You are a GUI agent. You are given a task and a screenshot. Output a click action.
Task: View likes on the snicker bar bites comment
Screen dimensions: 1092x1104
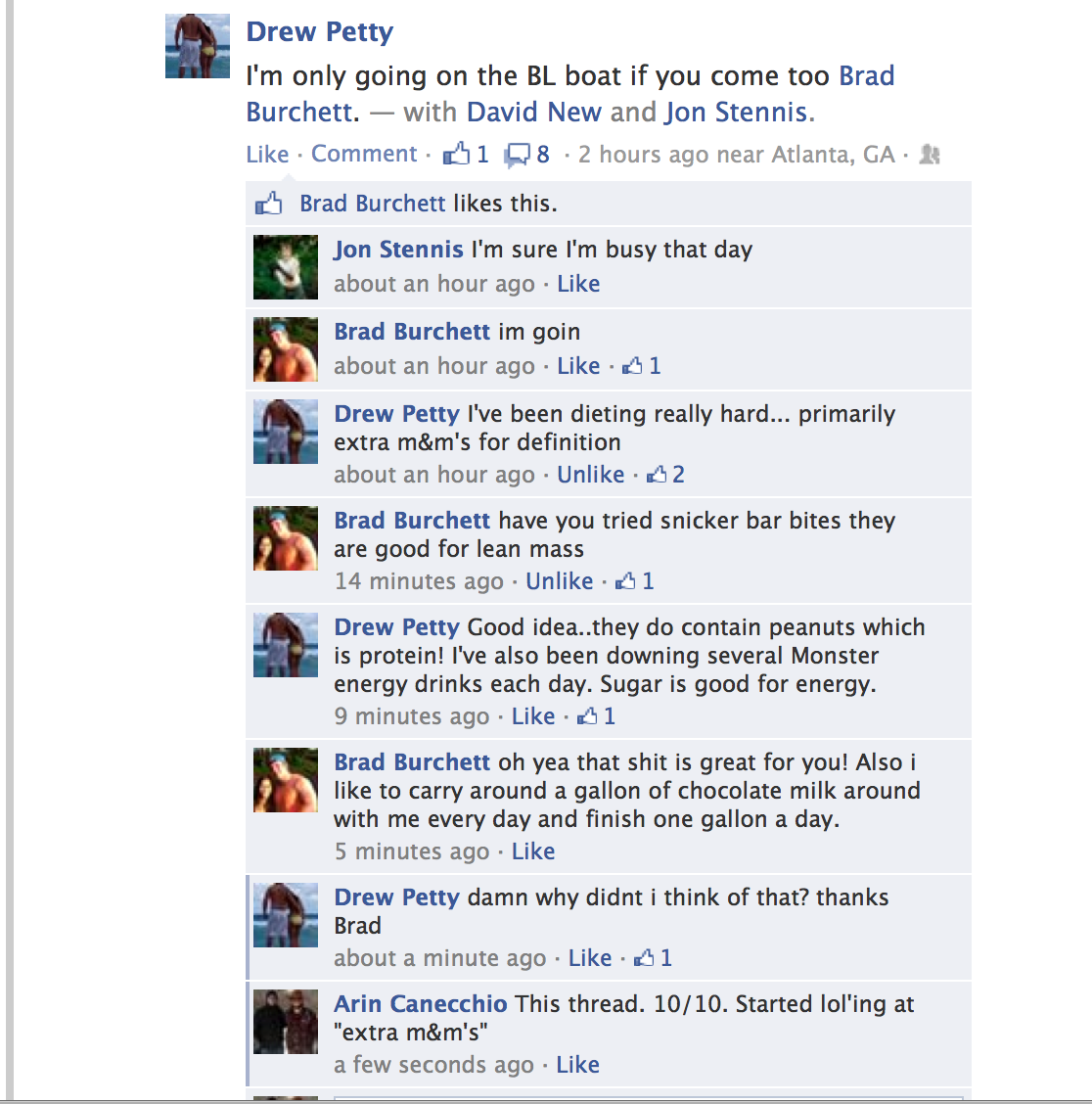(x=635, y=580)
